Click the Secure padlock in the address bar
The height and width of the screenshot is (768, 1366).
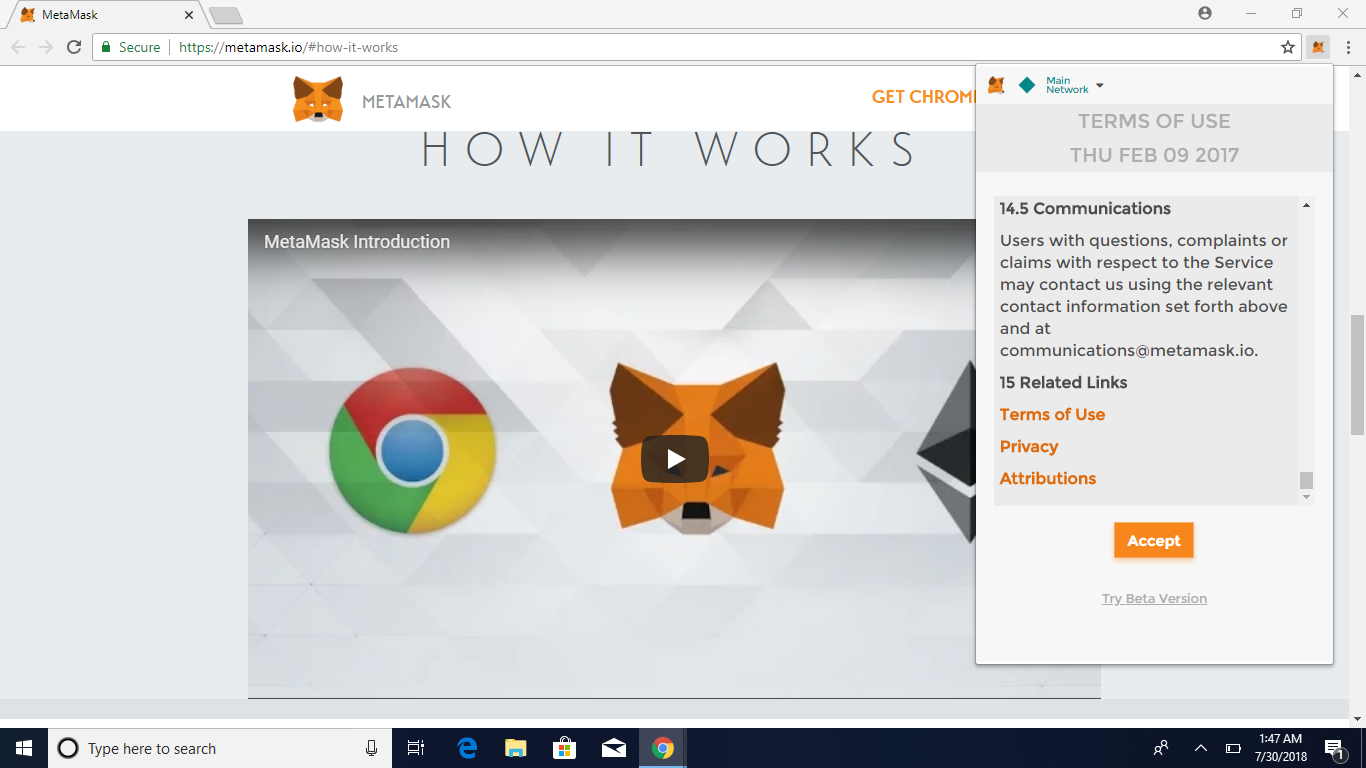pos(105,46)
